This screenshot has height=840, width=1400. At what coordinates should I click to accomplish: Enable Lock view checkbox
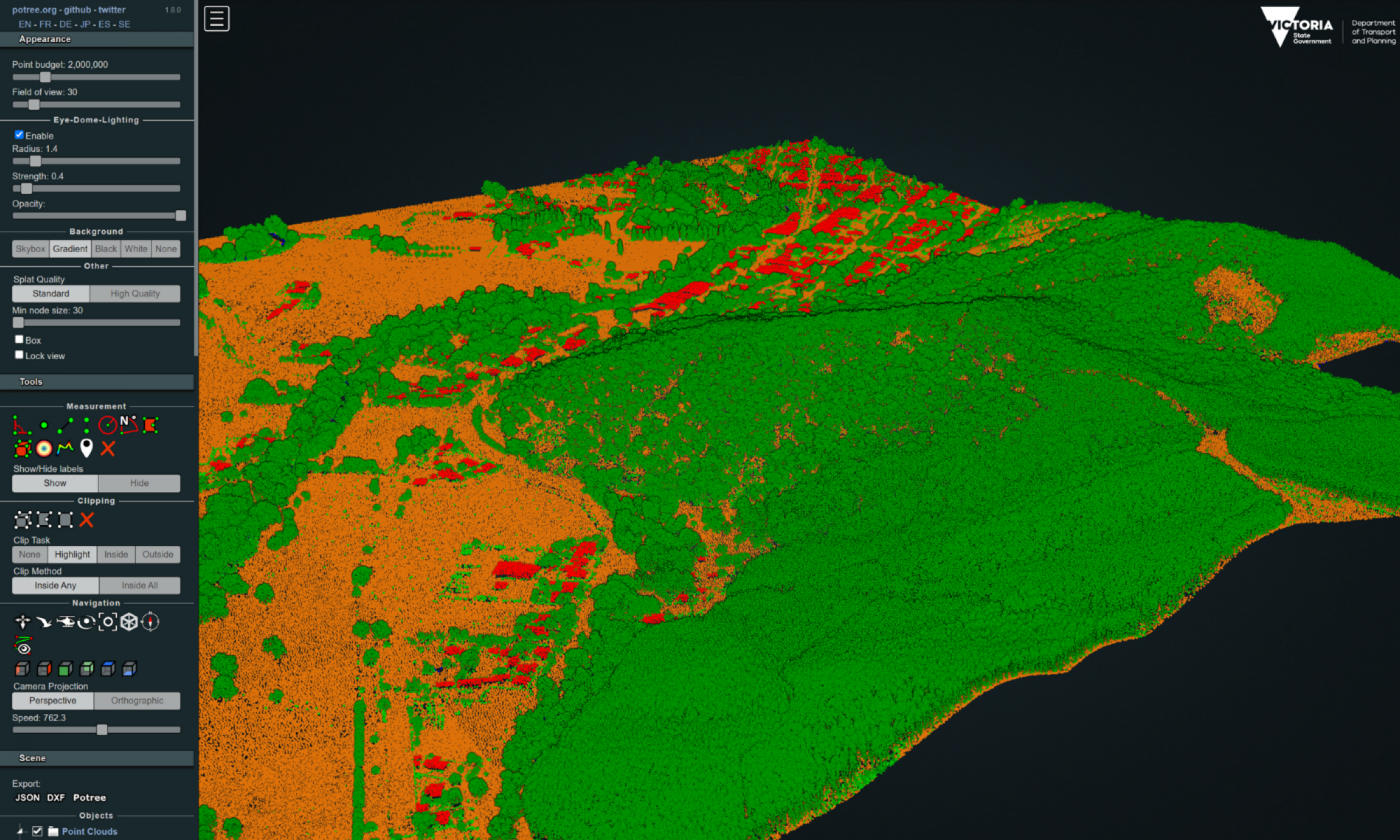(19, 355)
